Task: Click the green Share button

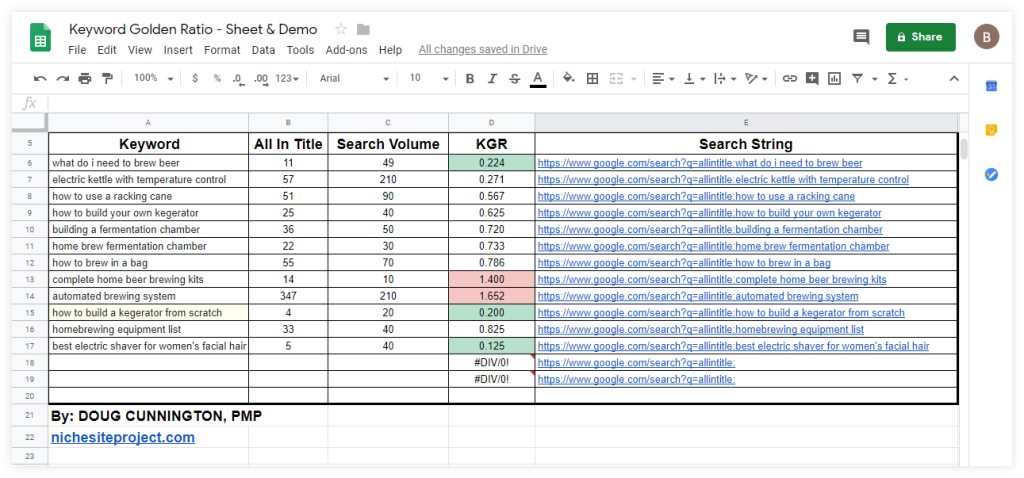Action: (x=920, y=37)
